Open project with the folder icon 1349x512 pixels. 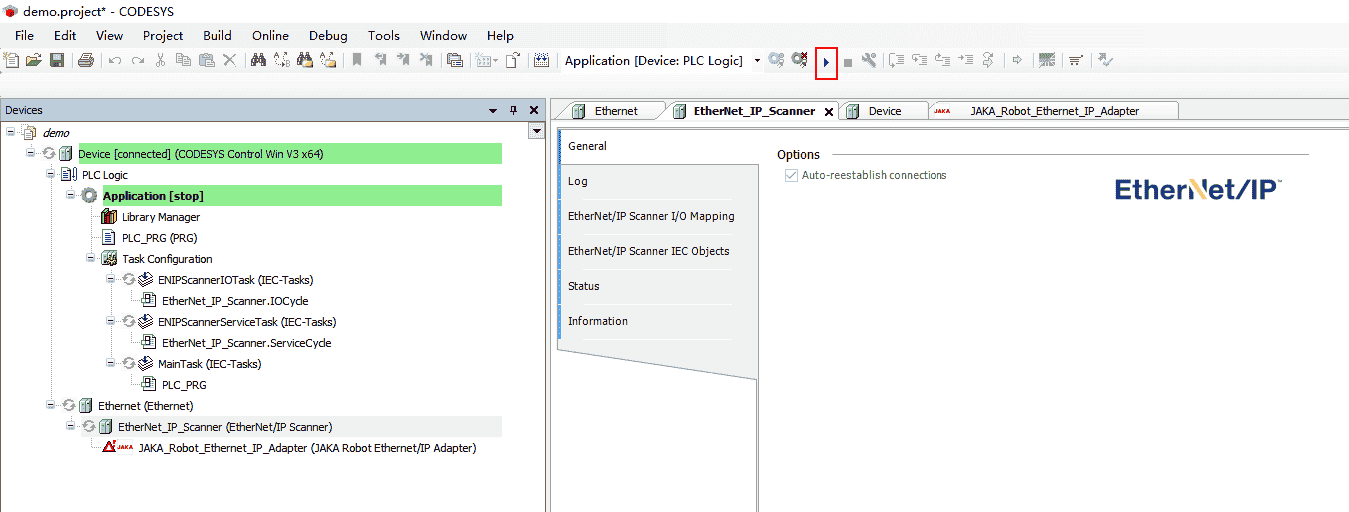click(x=34, y=61)
